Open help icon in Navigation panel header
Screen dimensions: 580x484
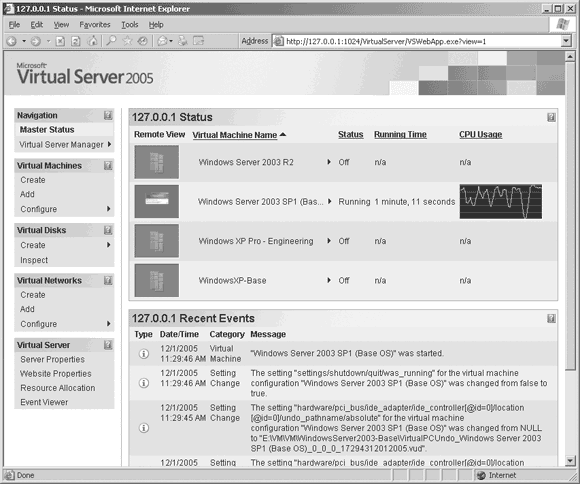pos(108,115)
